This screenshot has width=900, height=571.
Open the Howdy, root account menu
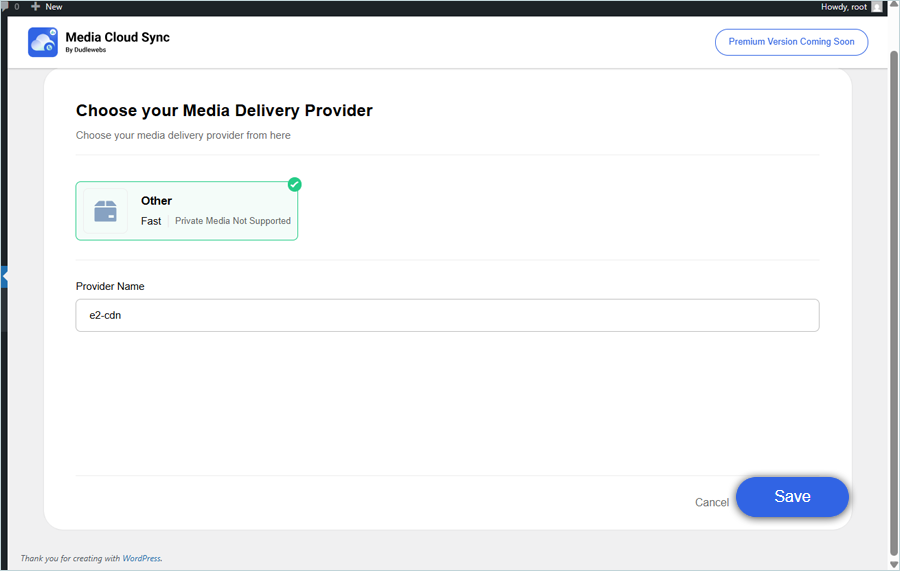tap(843, 7)
